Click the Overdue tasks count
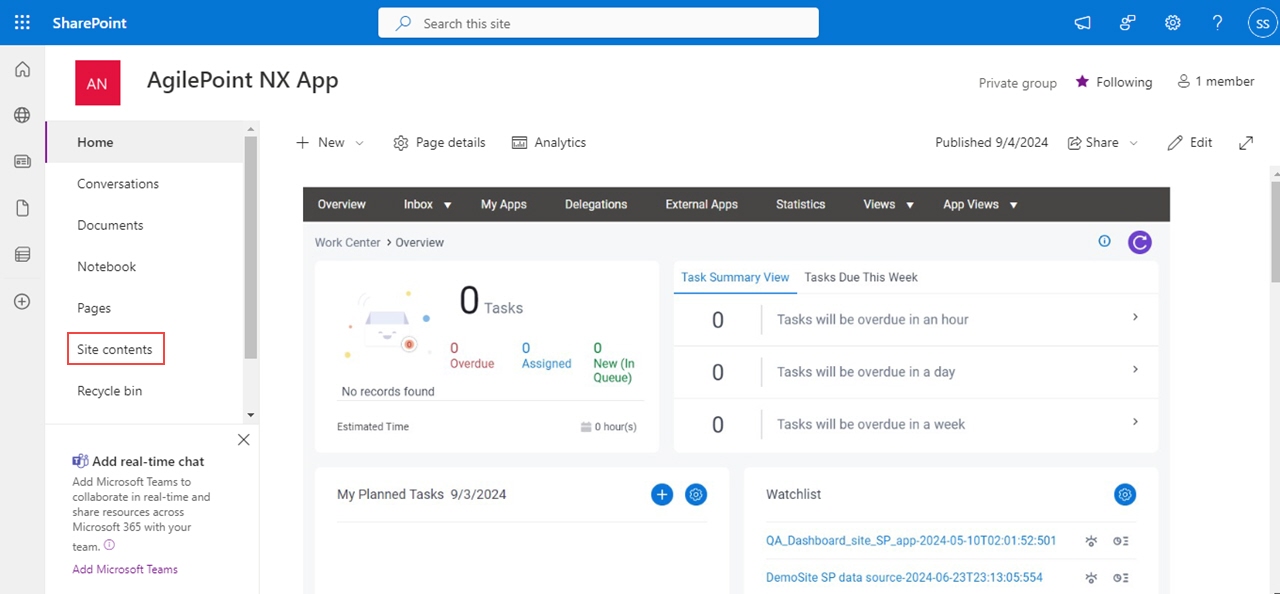 pyautogui.click(x=454, y=348)
